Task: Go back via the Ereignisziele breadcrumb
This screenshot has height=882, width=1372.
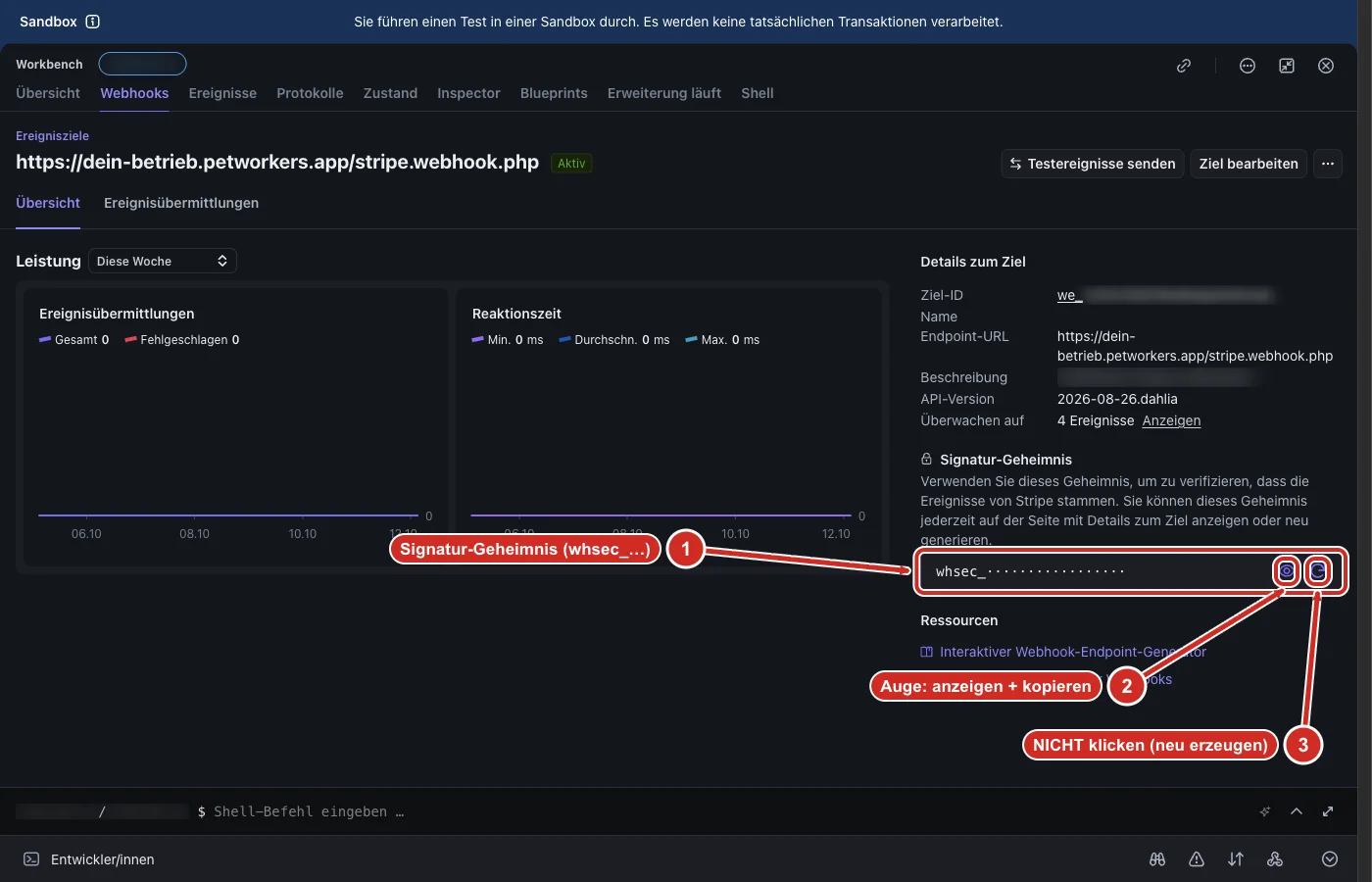Action: [x=52, y=136]
